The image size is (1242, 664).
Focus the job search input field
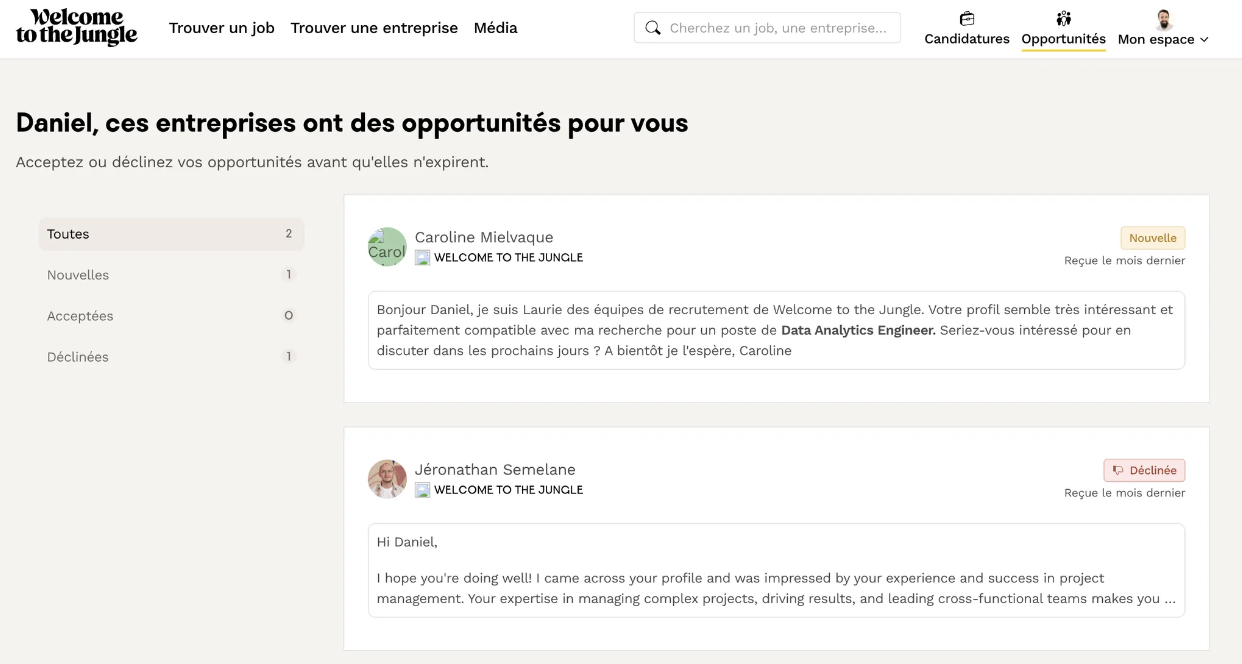(778, 28)
